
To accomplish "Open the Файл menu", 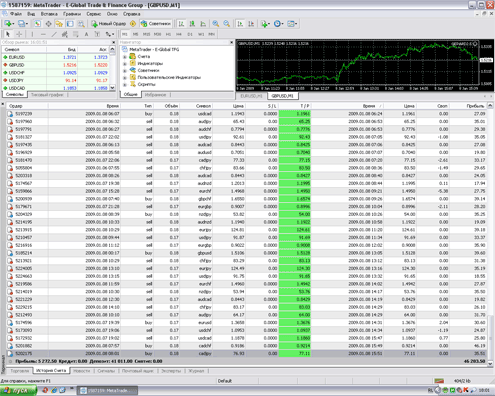I will [x=16, y=14].
